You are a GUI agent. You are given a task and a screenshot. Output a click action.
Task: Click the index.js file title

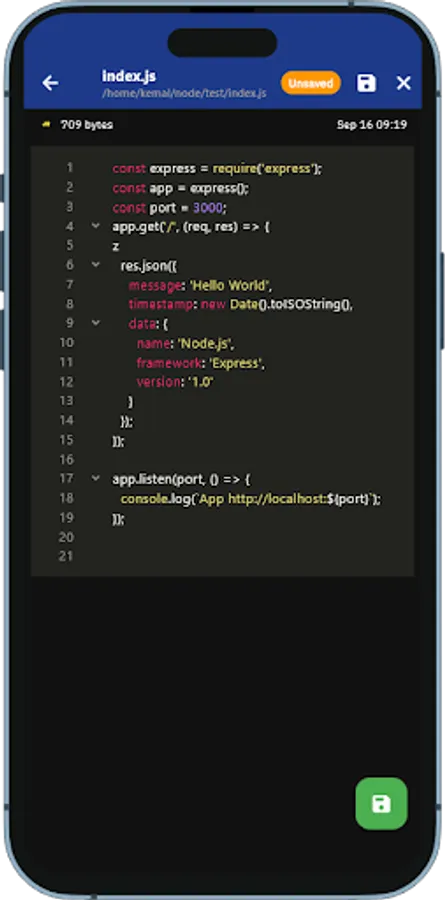(129, 76)
